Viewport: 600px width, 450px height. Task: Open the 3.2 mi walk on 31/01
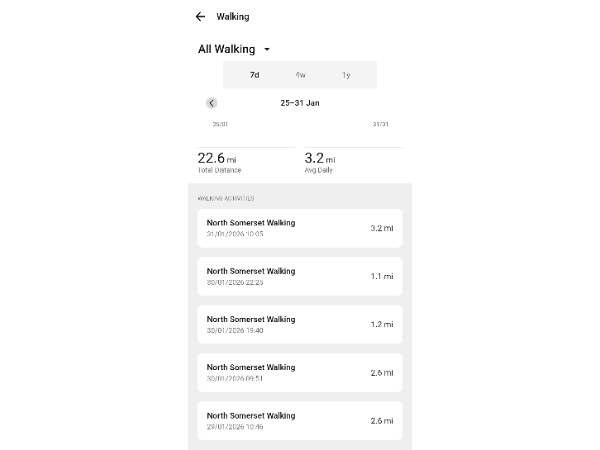coord(299,228)
